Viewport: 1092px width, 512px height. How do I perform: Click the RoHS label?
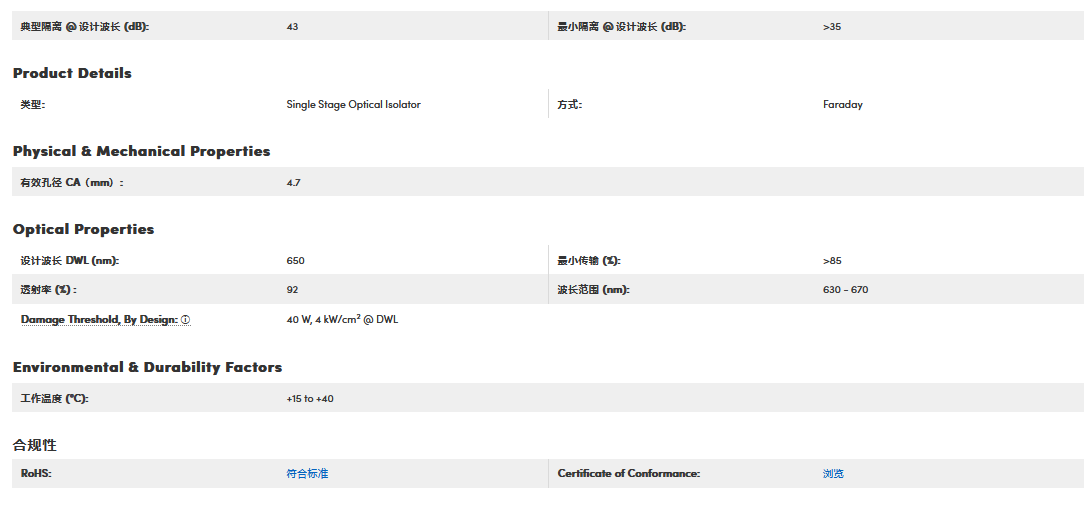click(x=36, y=474)
